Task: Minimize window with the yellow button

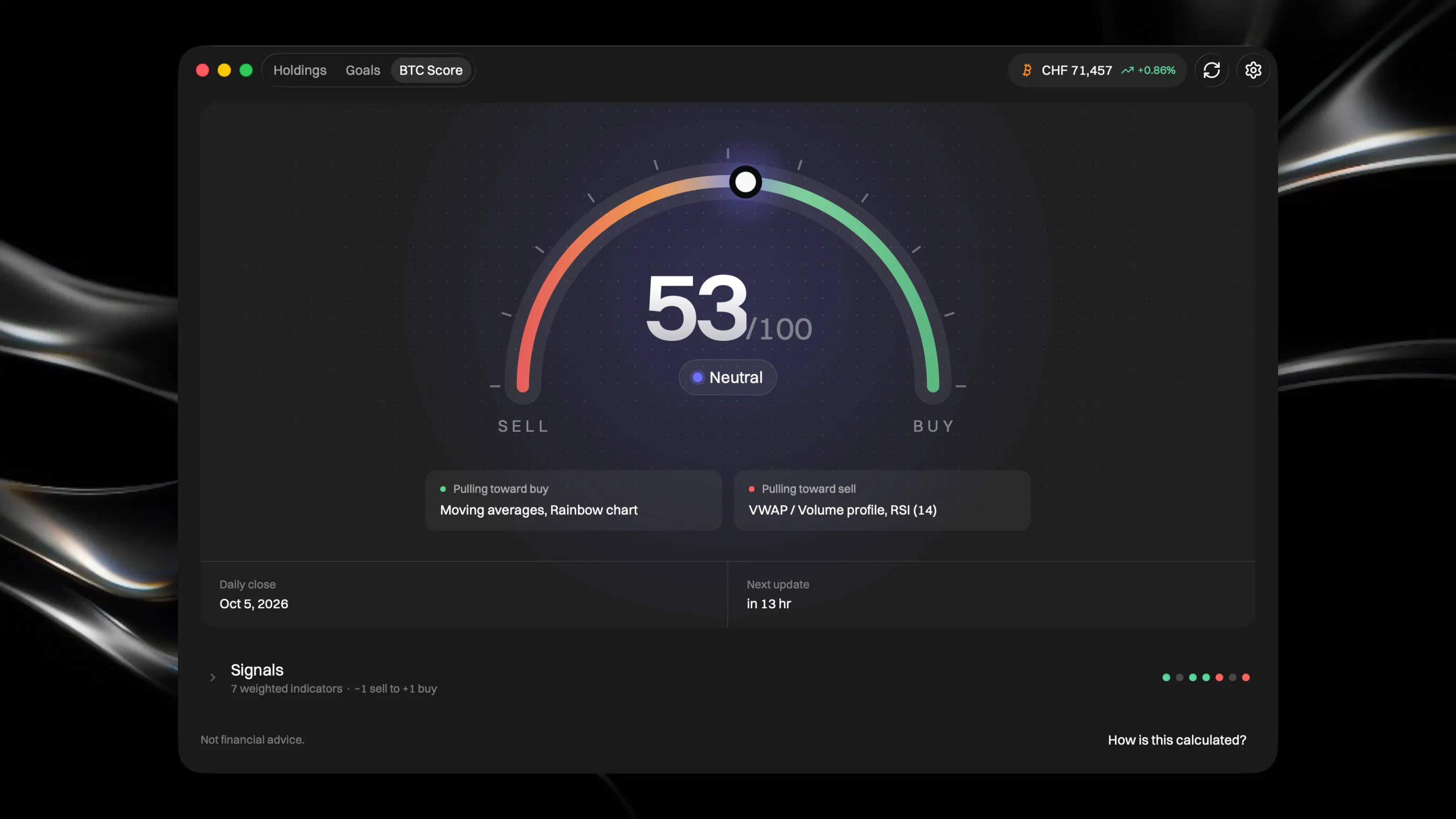Action: point(224,70)
